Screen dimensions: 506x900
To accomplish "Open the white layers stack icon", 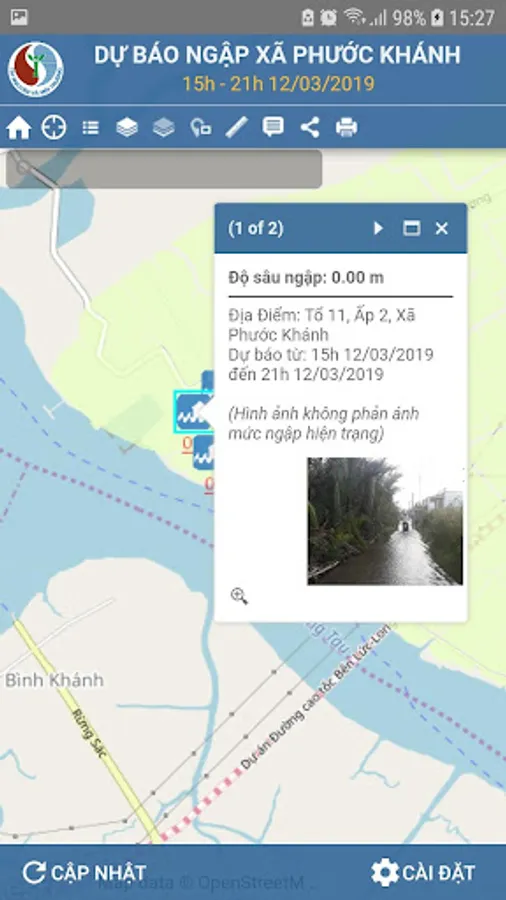I will point(127,127).
